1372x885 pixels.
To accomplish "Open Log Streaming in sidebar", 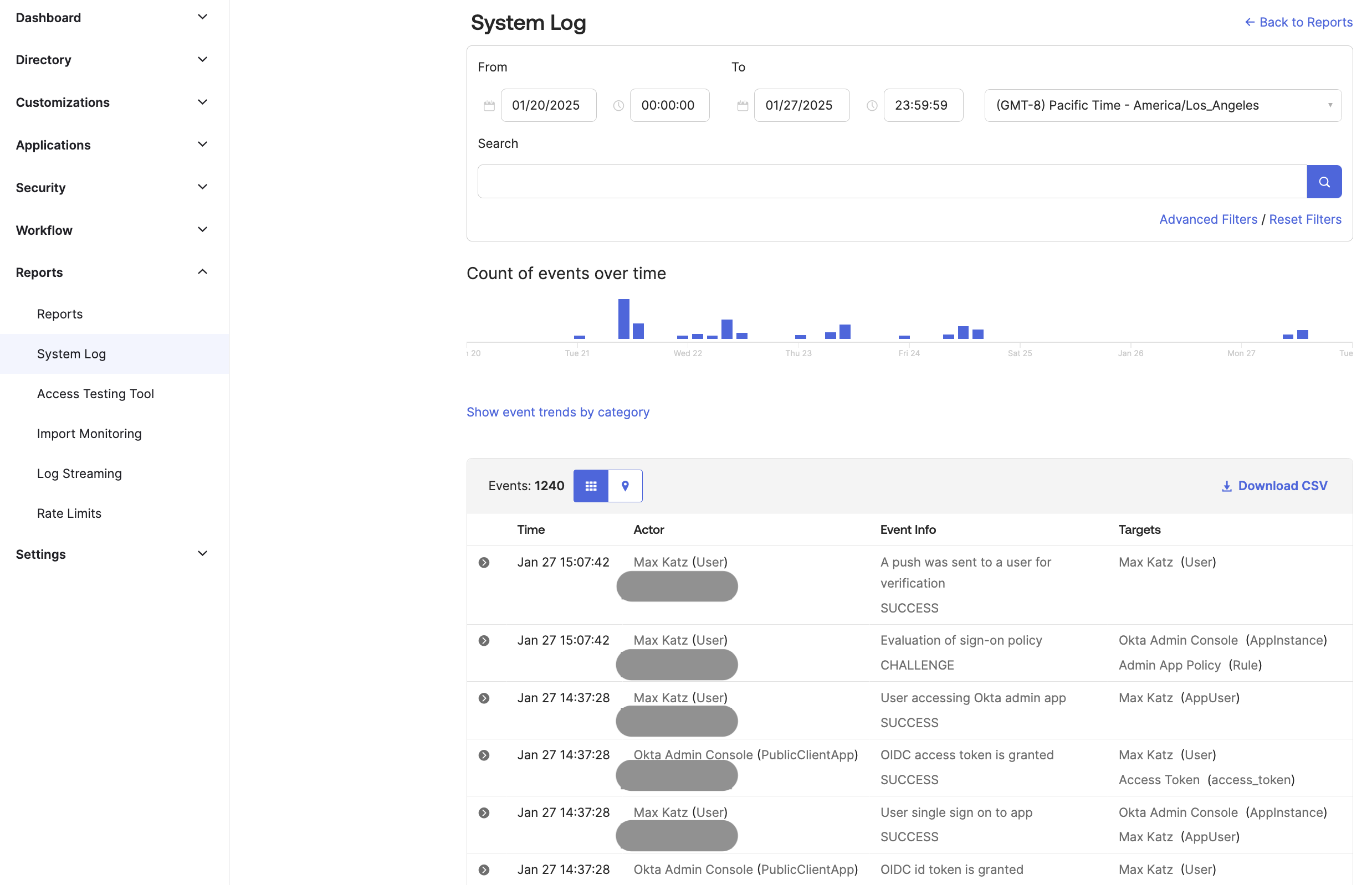I will coord(79,474).
